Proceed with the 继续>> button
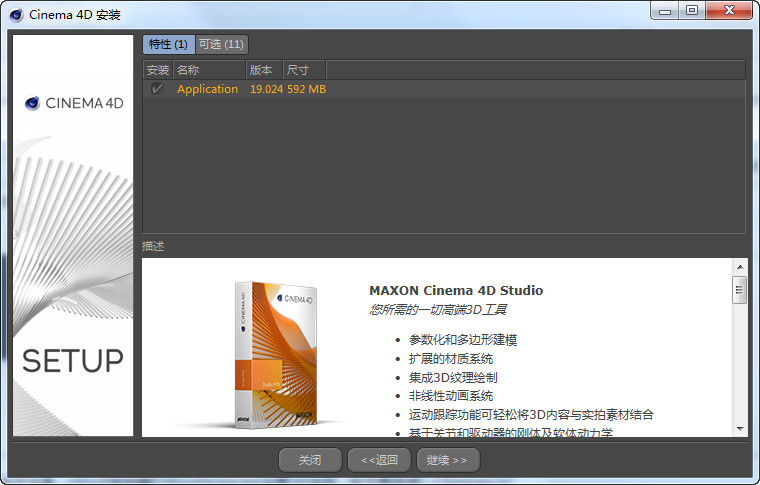Viewport: 760px width, 485px height. 446,460
